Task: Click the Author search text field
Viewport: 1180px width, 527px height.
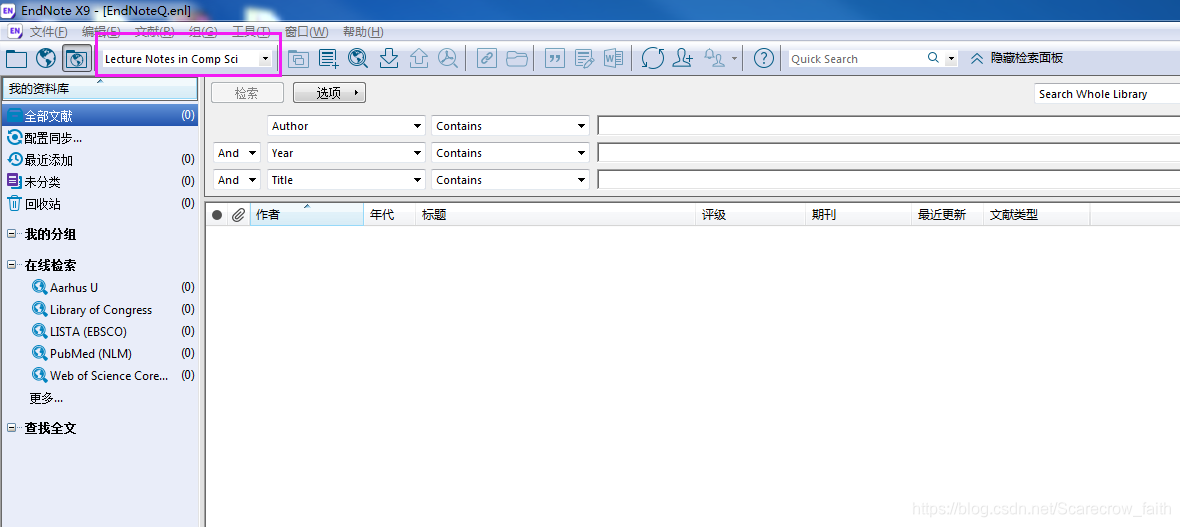Action: (x=888, y=126)
